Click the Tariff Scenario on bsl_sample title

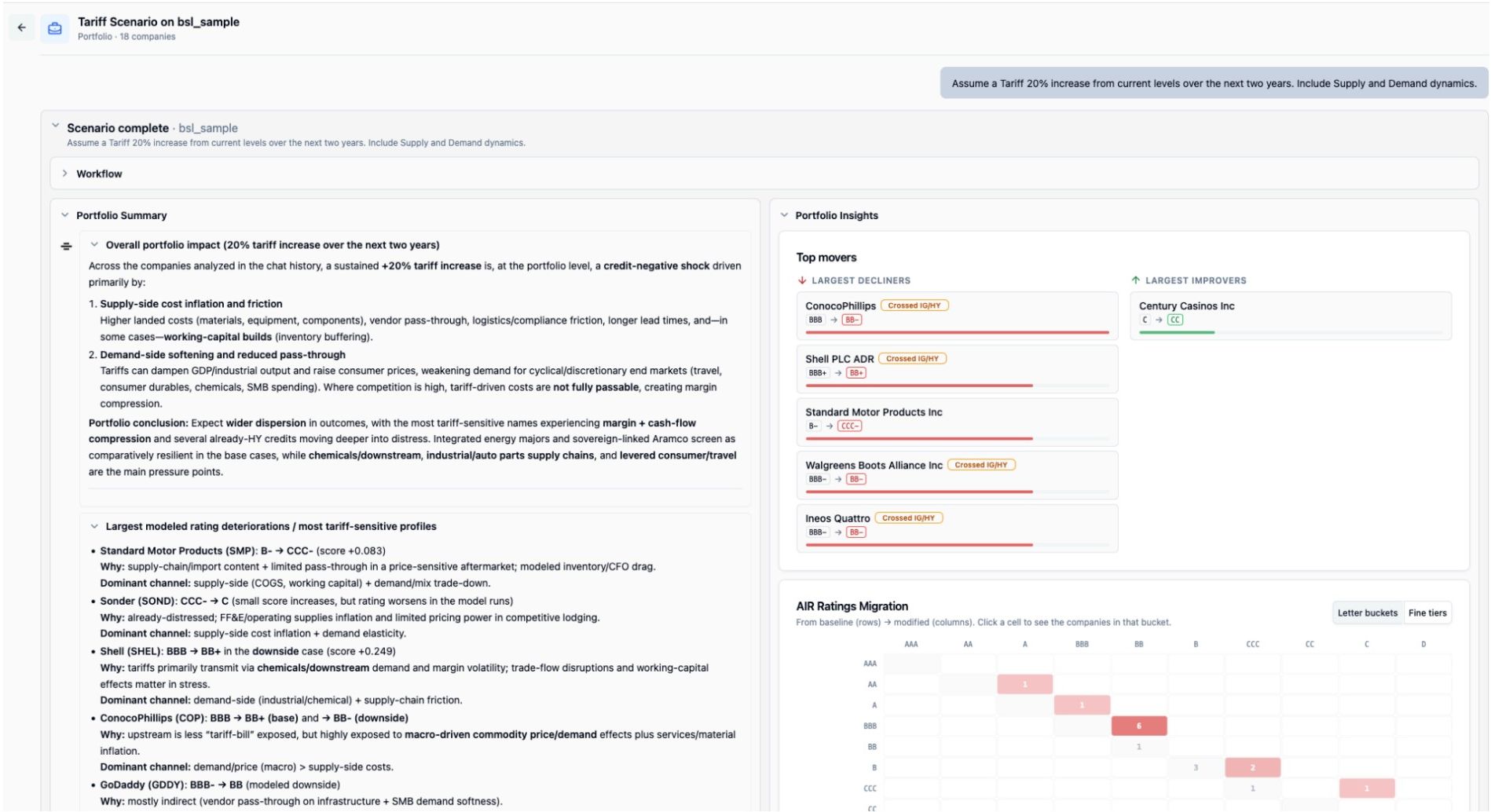(159, 22)
